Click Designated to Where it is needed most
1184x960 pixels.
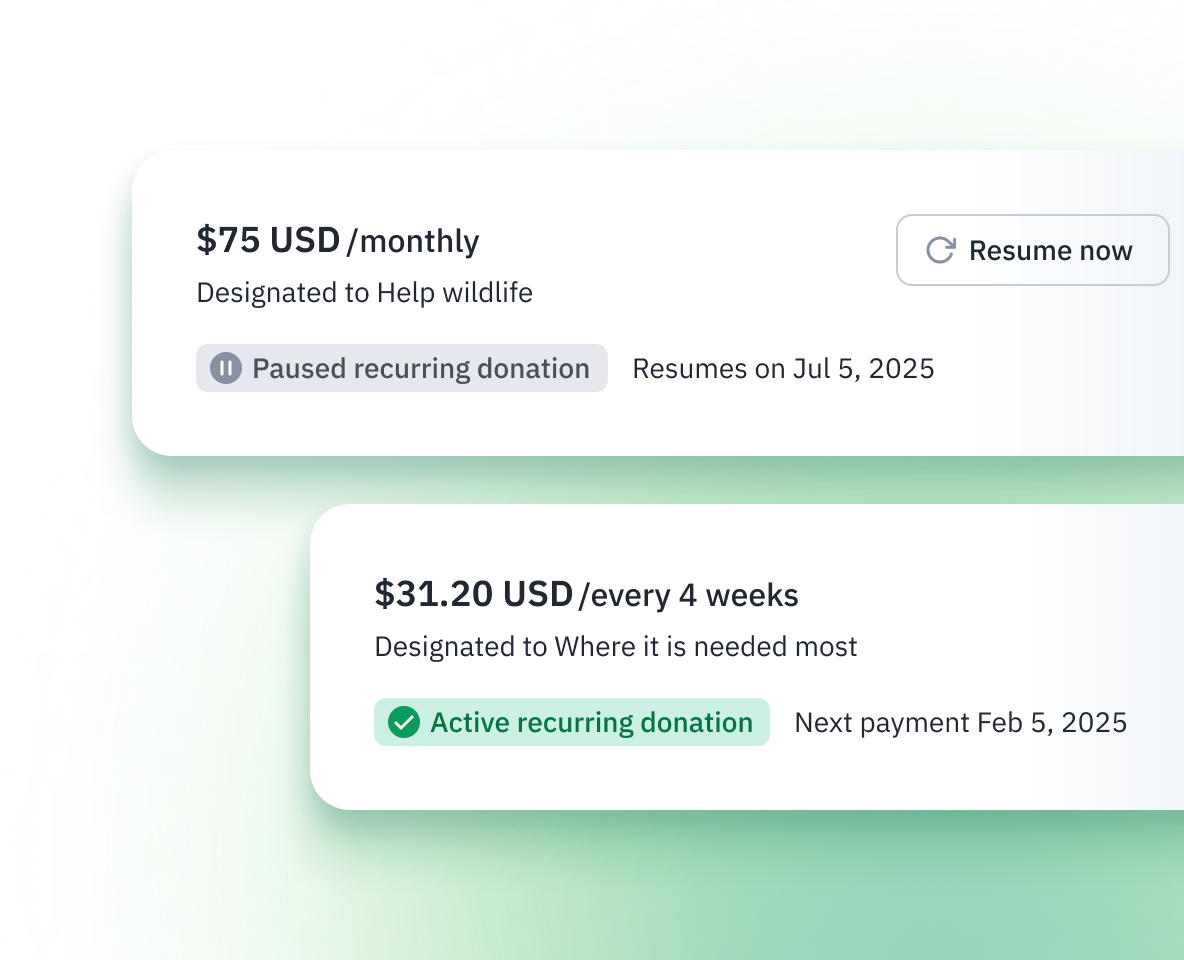tap(615, 647)
